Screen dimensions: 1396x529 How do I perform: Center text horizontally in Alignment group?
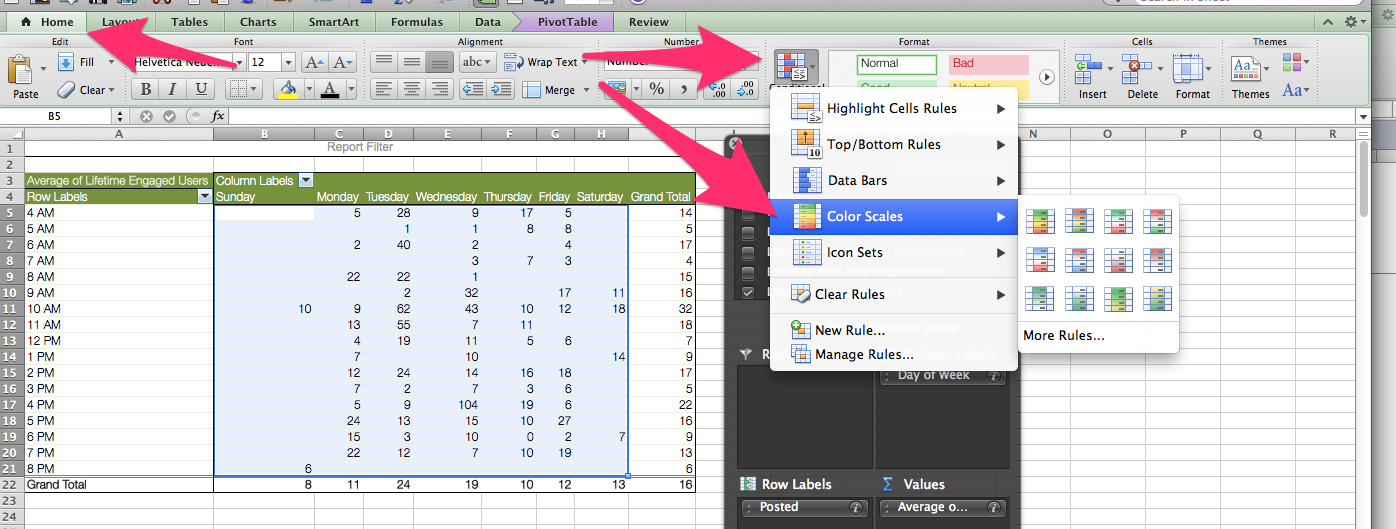pos(410,89)
